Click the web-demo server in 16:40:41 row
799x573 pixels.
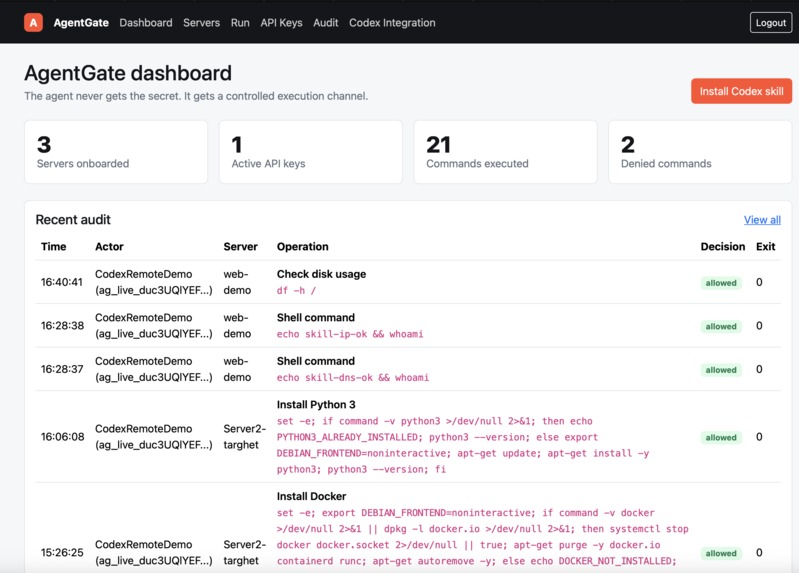click(x=237, y=282)
